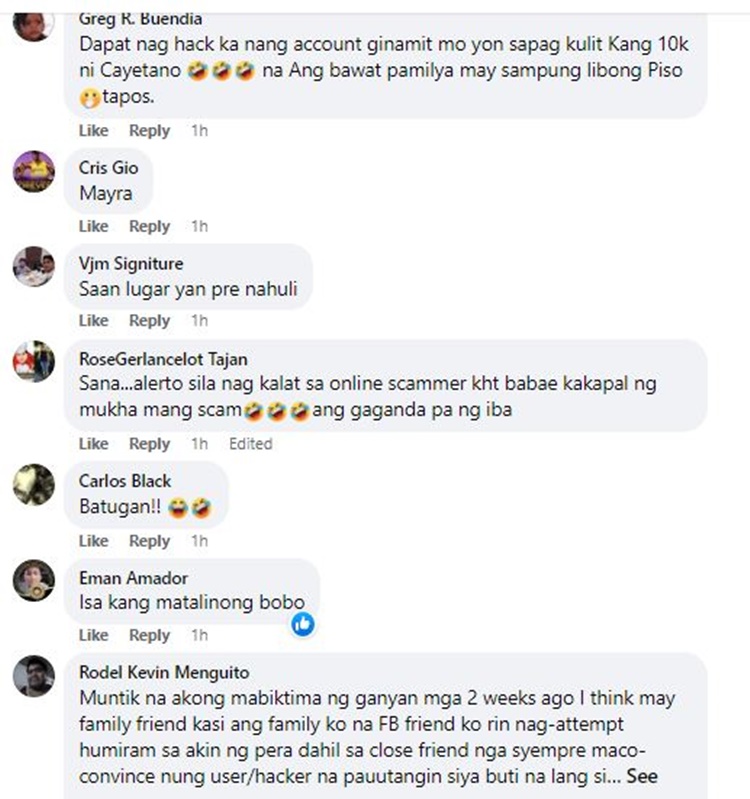The image size is (750, 799).
Task: View RoseGerlancelot Tajan's profile photo
Action: (34, 361)
